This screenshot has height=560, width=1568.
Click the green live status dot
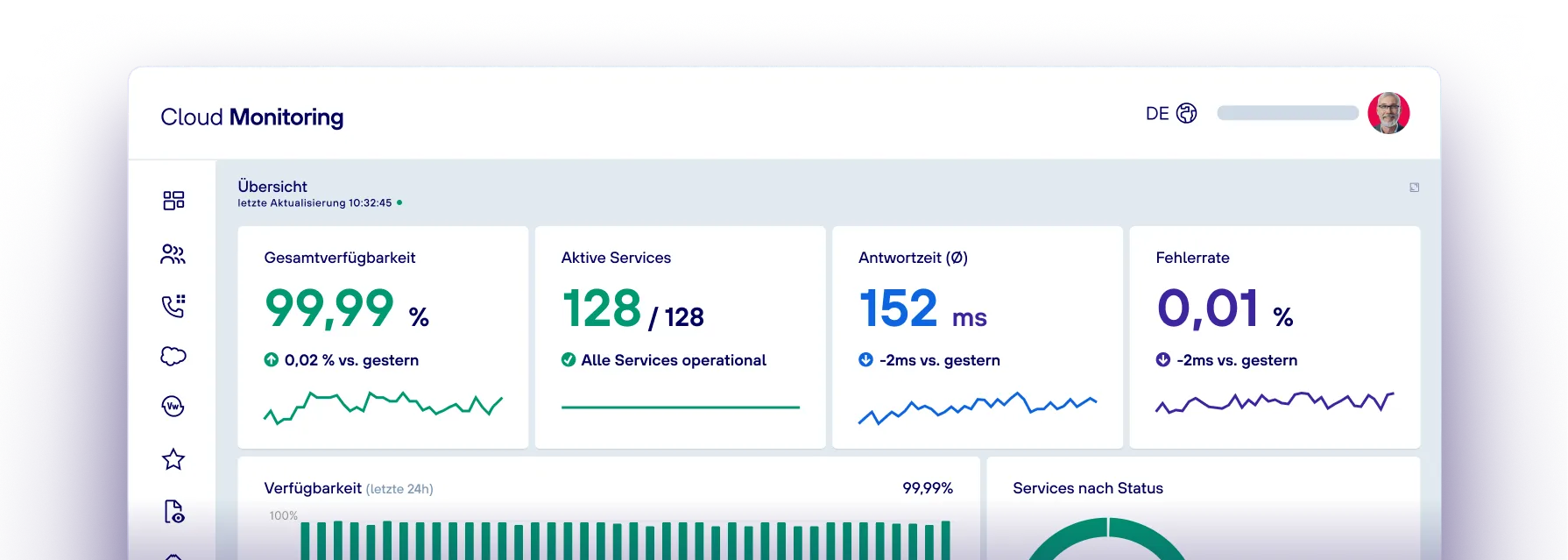(399, 202)
